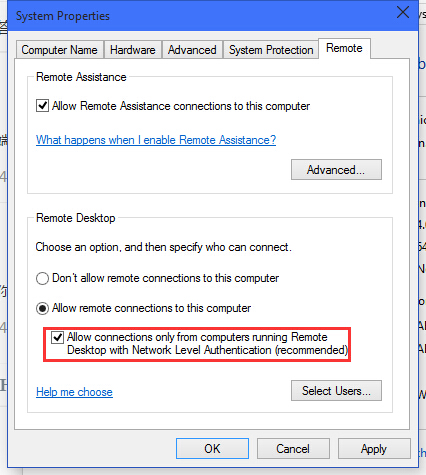Screen dimensions: 426x475
Task: Click the Select Users... button
Action: [336, 391]
